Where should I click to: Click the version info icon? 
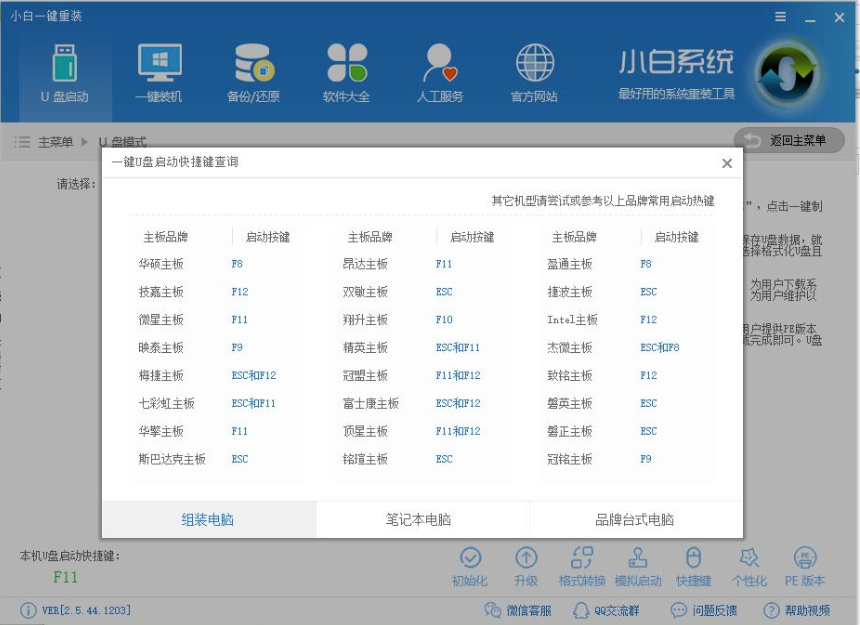coord(28,610)
